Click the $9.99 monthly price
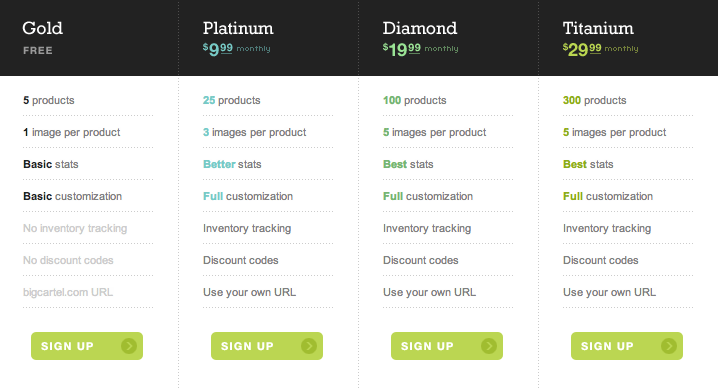The image size is (718, 389). (236, 49)
